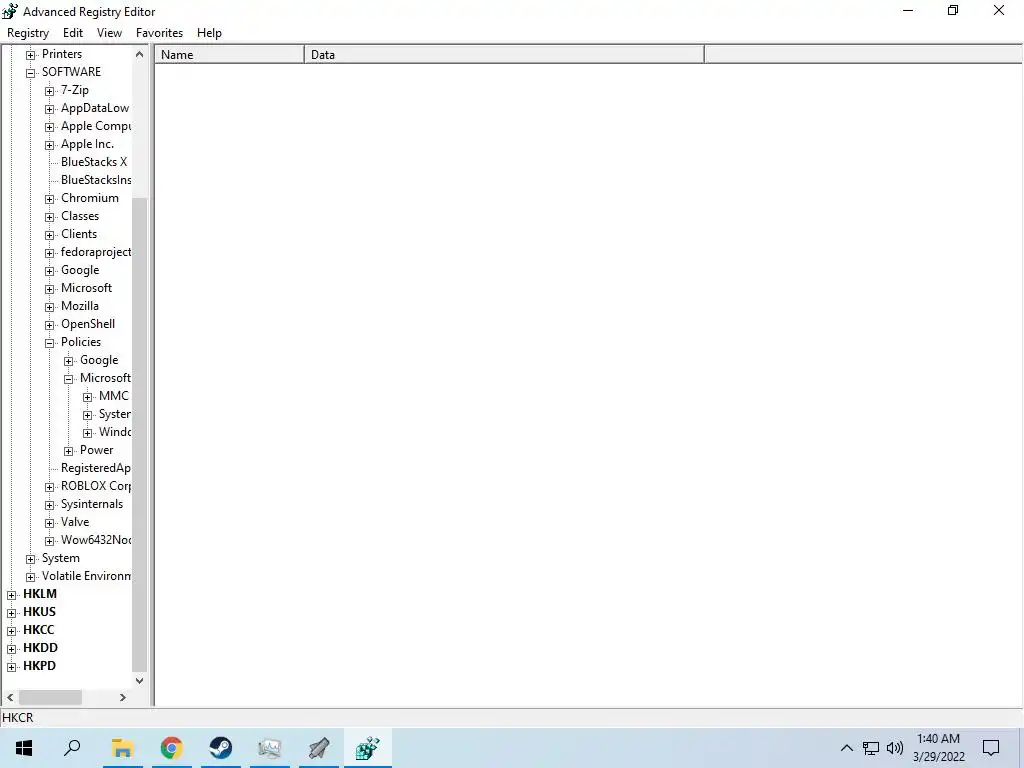Expand the ROBLOX Corp key
The width and height of the screenshot is (1024, 768).
point(49,487)
